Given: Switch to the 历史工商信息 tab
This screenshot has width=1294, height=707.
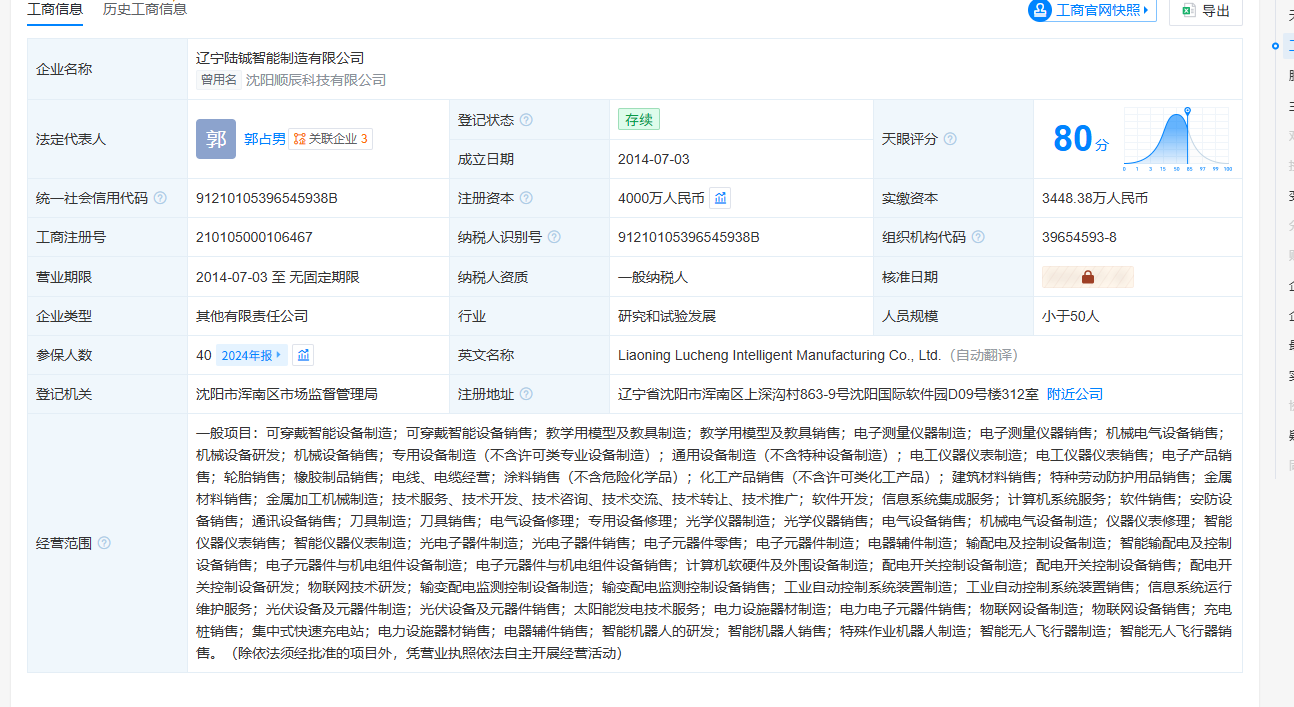Looking at the screenshot, I should [144, 9].
